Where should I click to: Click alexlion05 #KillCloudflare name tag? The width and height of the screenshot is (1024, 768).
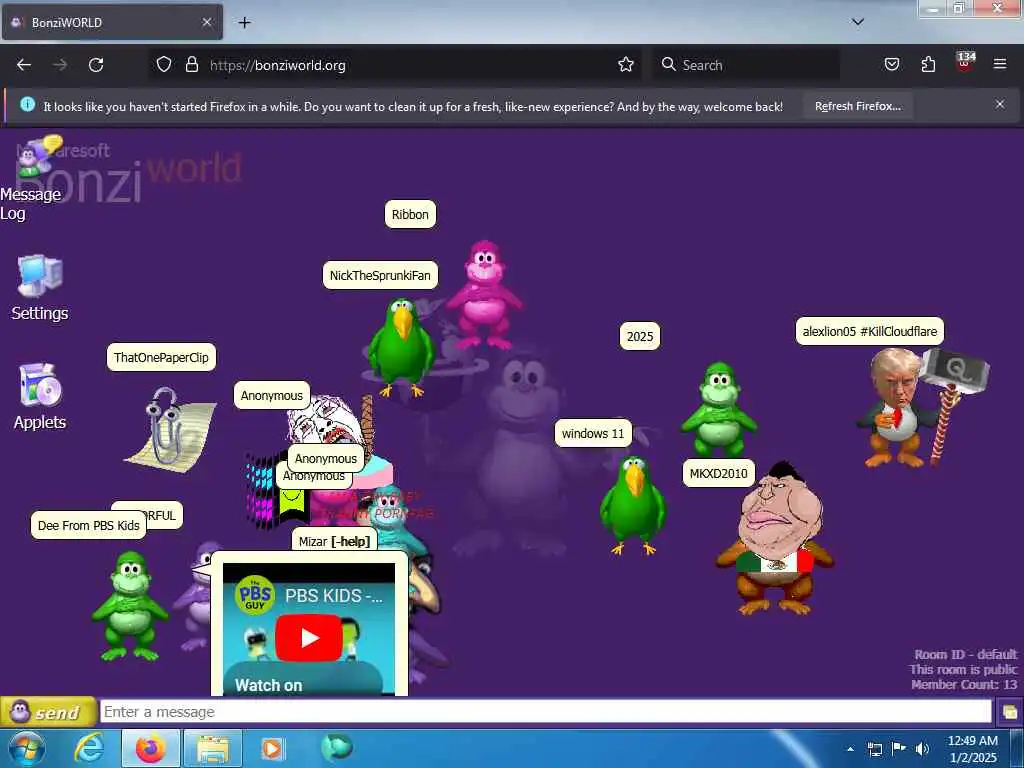tap(870, 331)
